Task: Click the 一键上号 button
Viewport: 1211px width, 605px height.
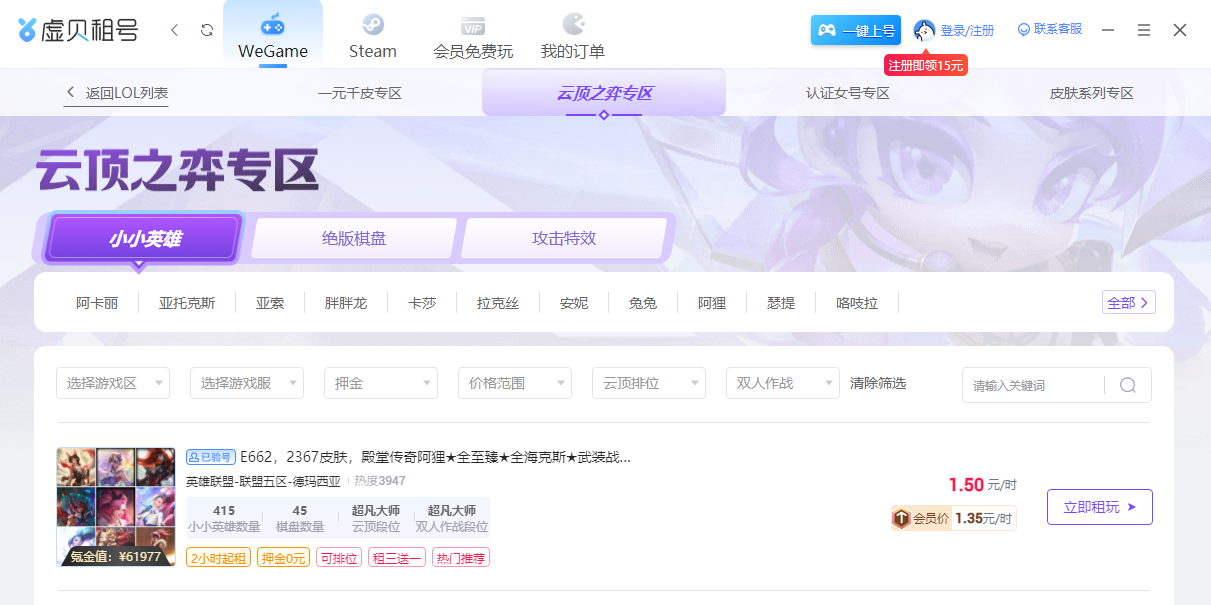Action: pos(856,31)
